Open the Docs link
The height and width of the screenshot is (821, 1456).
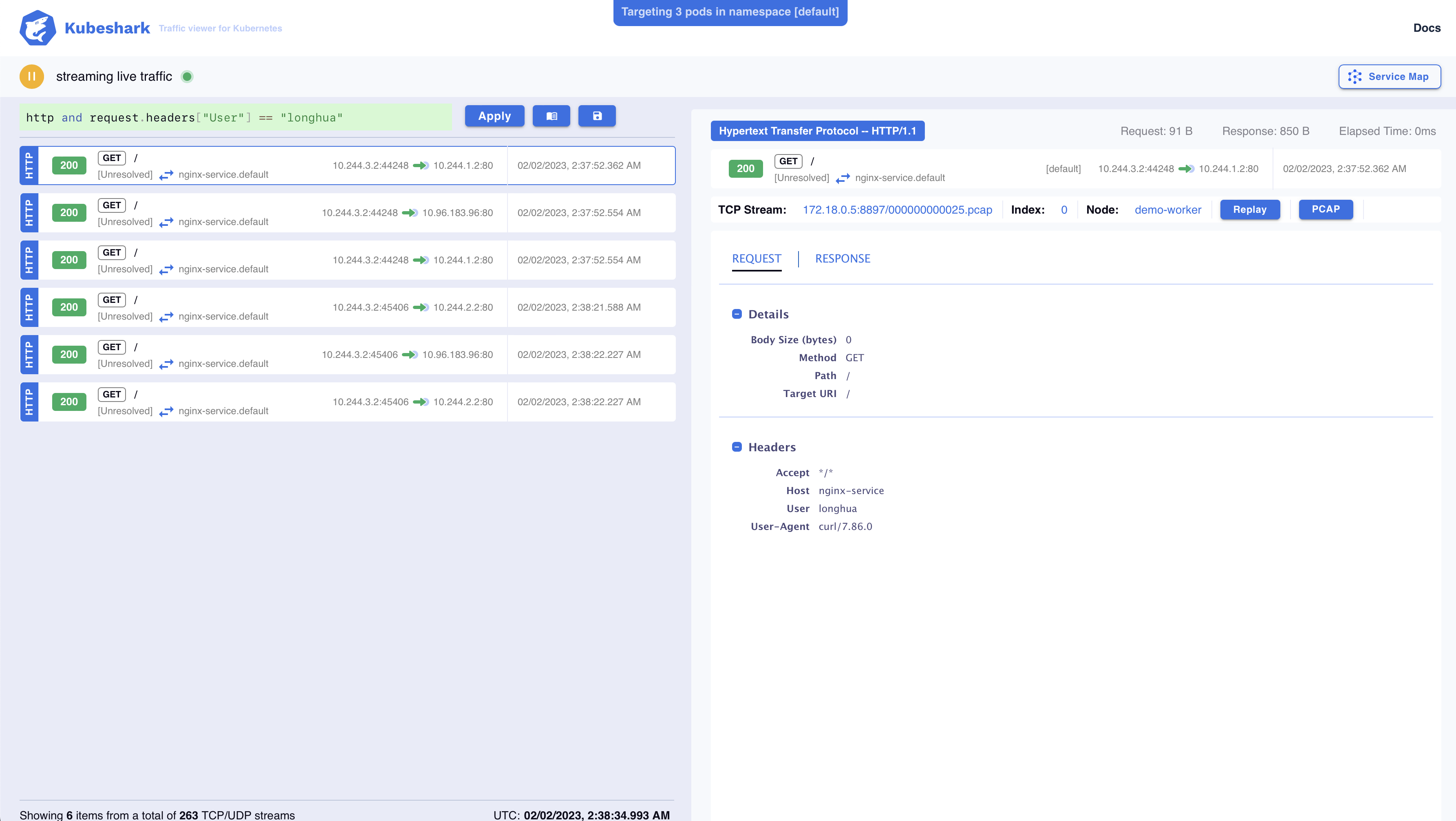tap(1427, 28)
